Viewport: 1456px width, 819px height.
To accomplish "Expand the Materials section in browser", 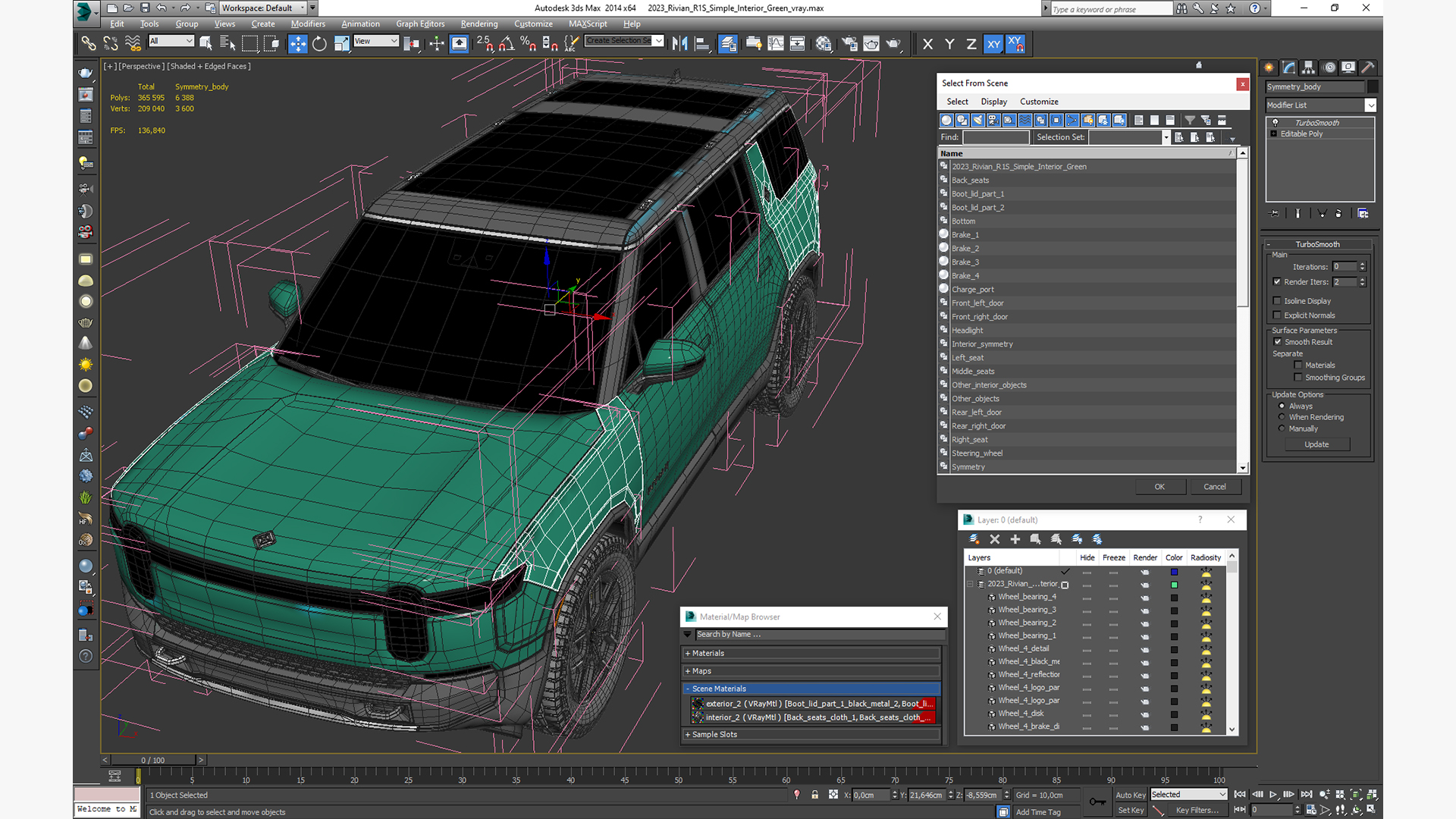I will click(x=708, y=653).
